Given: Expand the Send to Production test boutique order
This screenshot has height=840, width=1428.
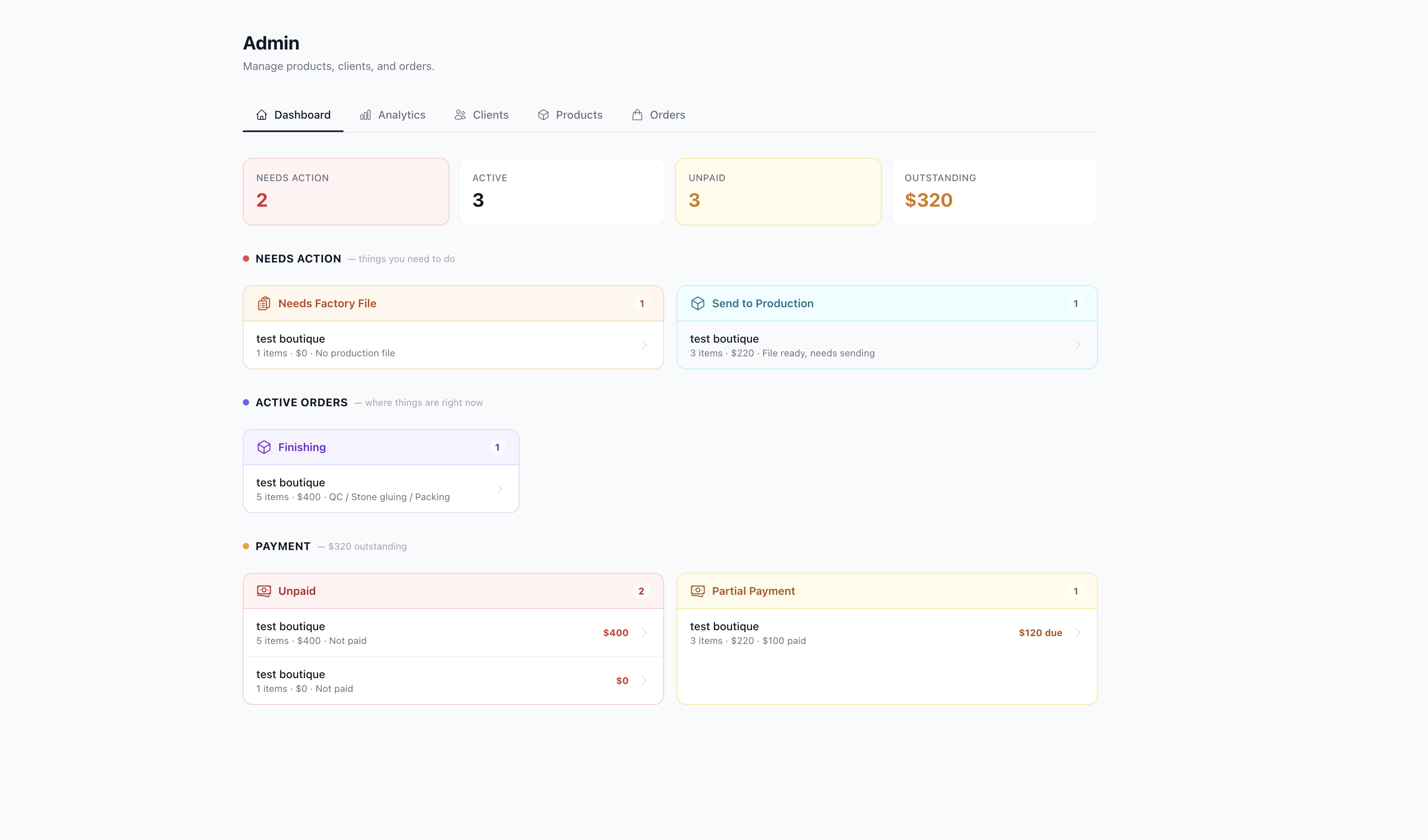Looking at the screenshot, I should click(1078, 345).
